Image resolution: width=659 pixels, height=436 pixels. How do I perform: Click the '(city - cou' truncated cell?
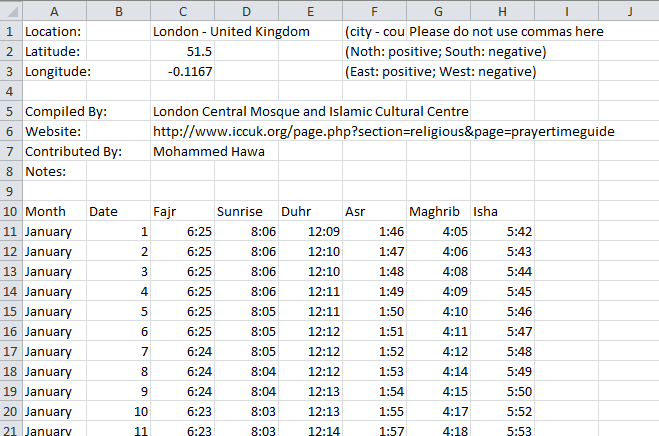tap(374, 32)
